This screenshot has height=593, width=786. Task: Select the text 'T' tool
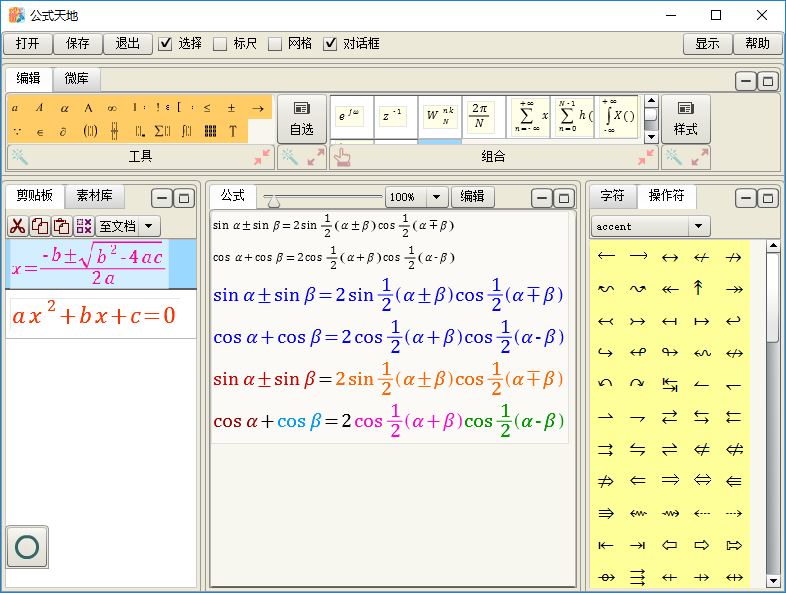coord(233,131)
